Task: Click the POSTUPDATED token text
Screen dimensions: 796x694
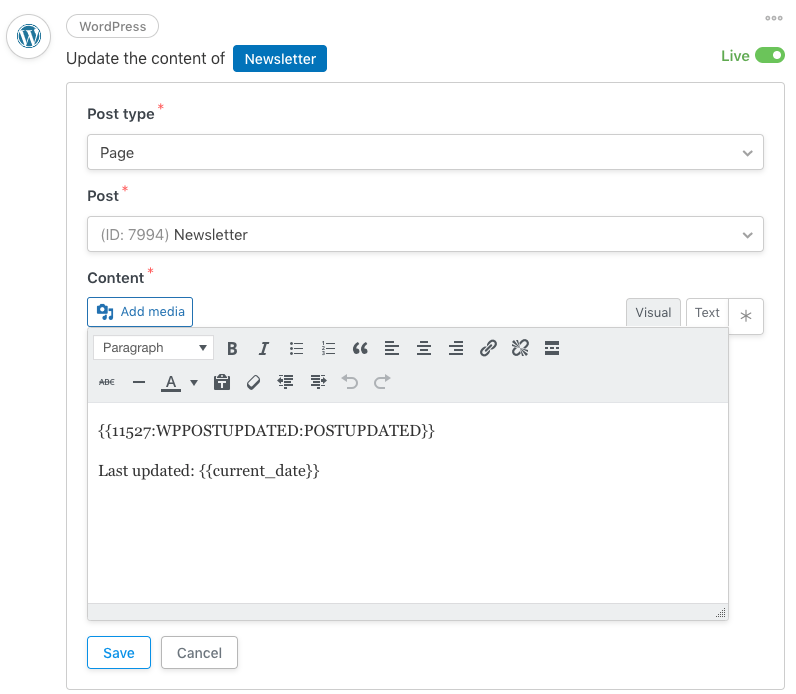Action: click(267, 431)
